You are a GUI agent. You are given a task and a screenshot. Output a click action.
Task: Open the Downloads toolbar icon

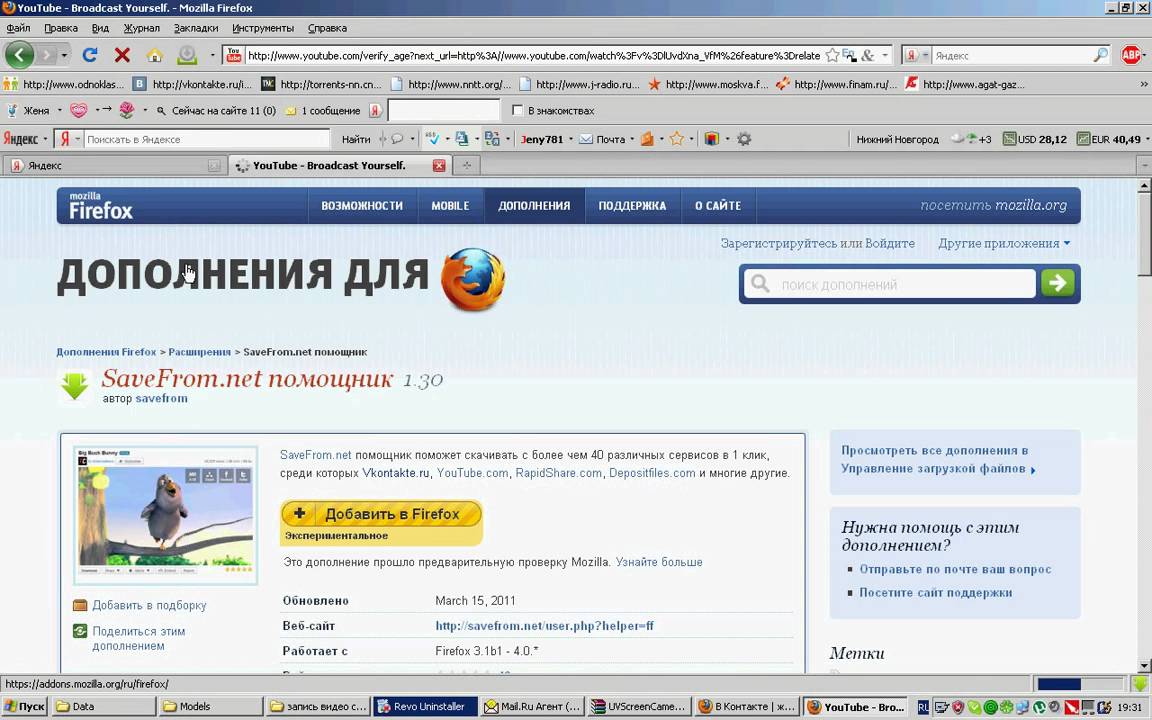[x=187, y=55]
